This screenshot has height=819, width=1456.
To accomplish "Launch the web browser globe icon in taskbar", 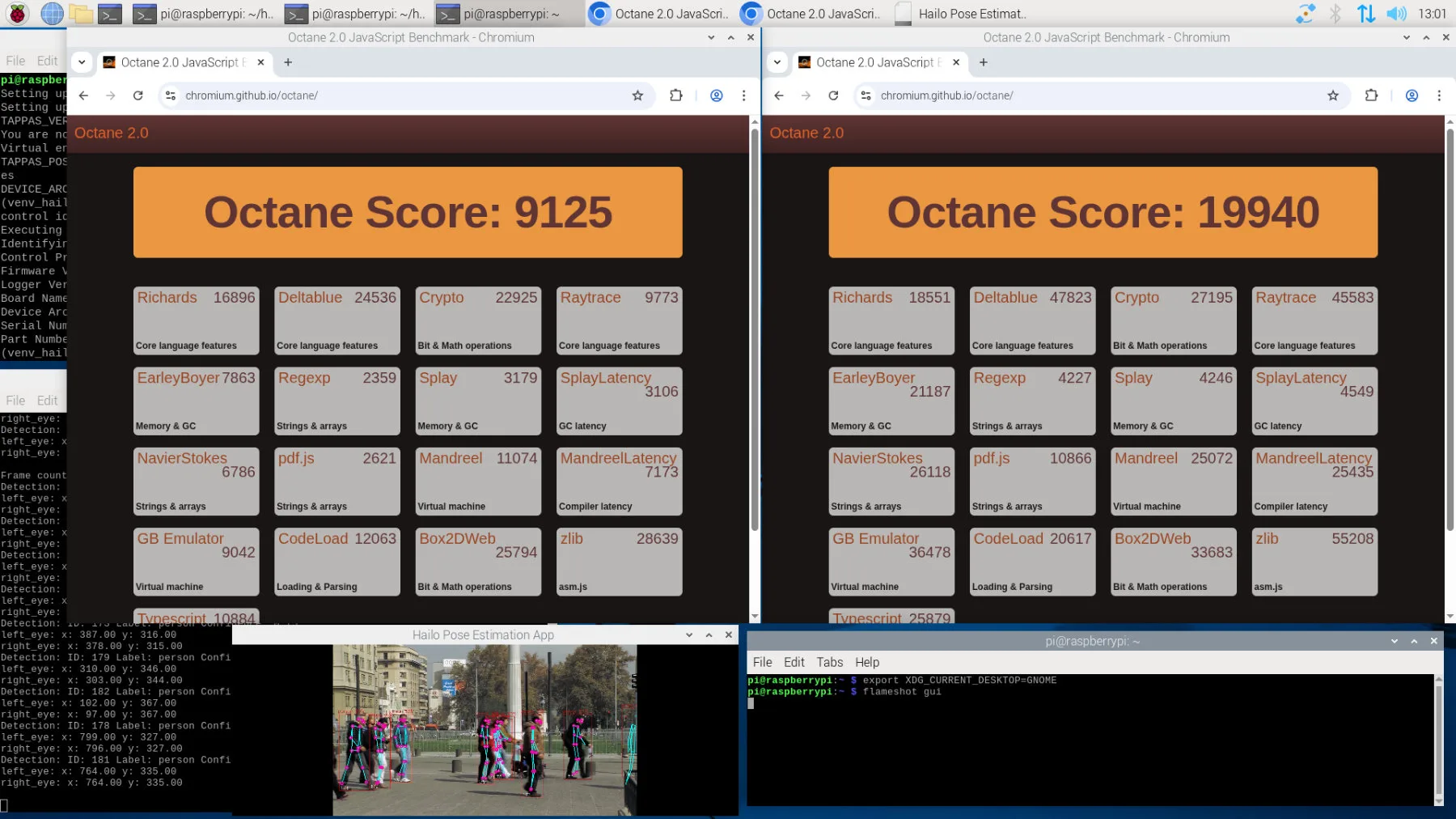I will coord(52,13).
